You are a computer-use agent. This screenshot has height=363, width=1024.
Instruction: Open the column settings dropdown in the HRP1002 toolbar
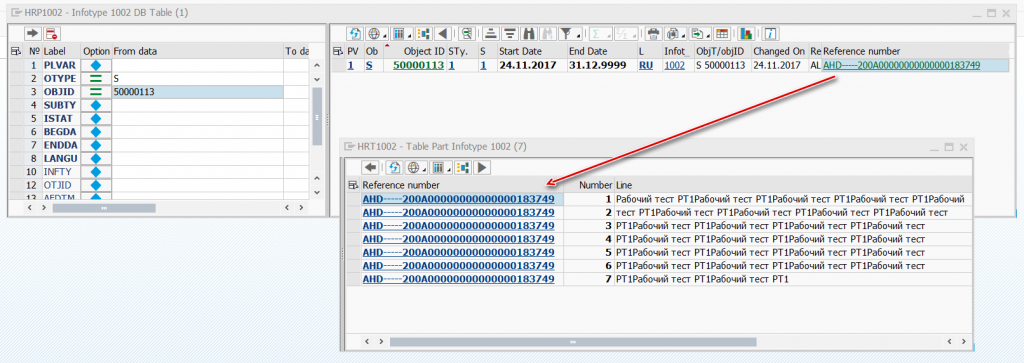click(409, 35)
